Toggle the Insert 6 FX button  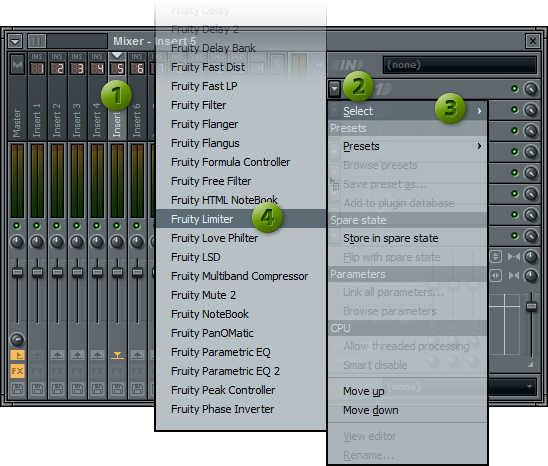[137, 371]
